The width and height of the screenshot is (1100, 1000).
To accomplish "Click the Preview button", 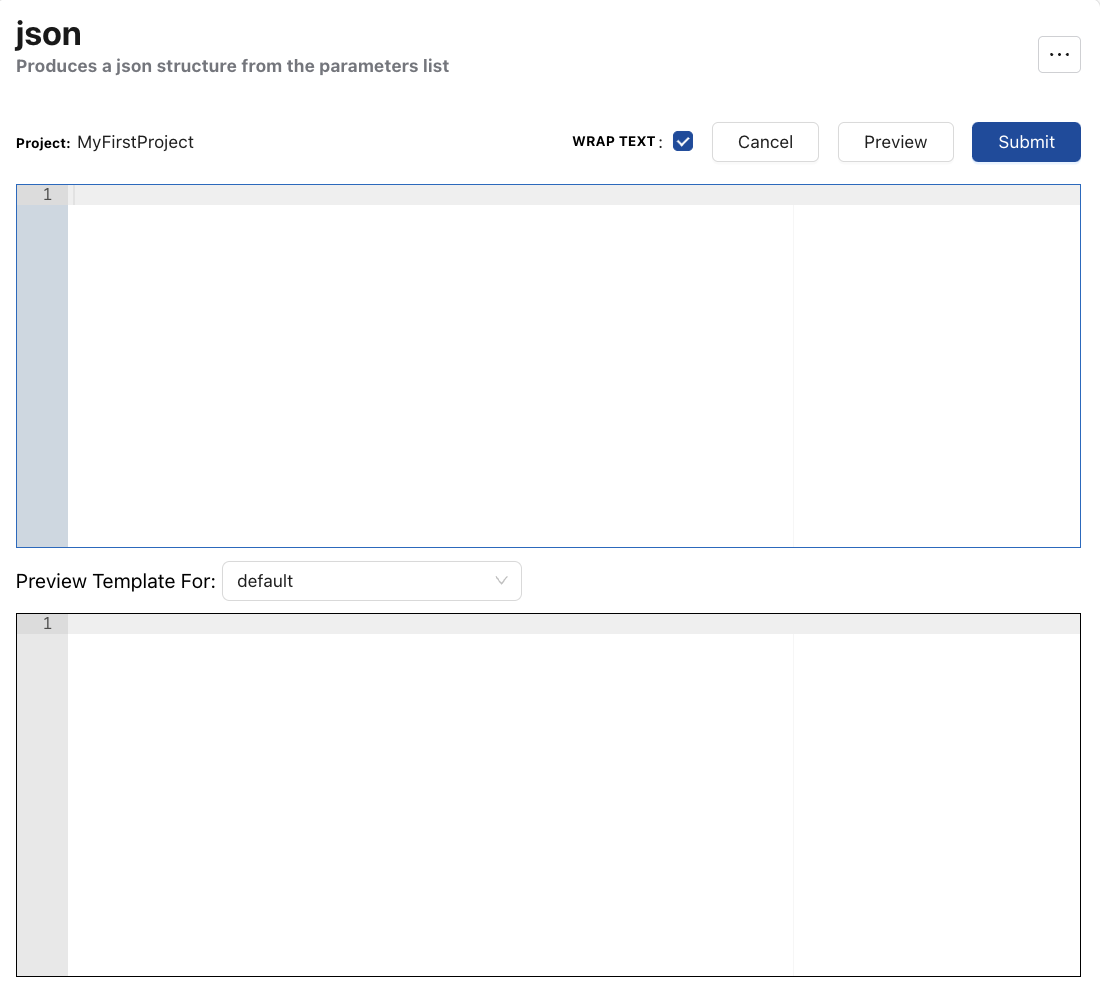I will click(x=895, y=142).
